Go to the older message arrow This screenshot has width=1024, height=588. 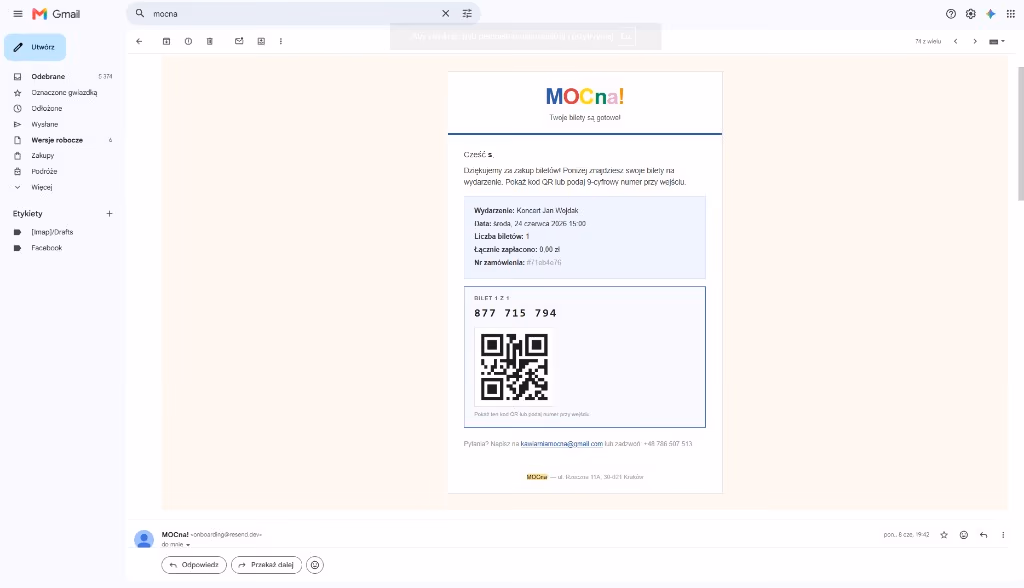point(975,41)
